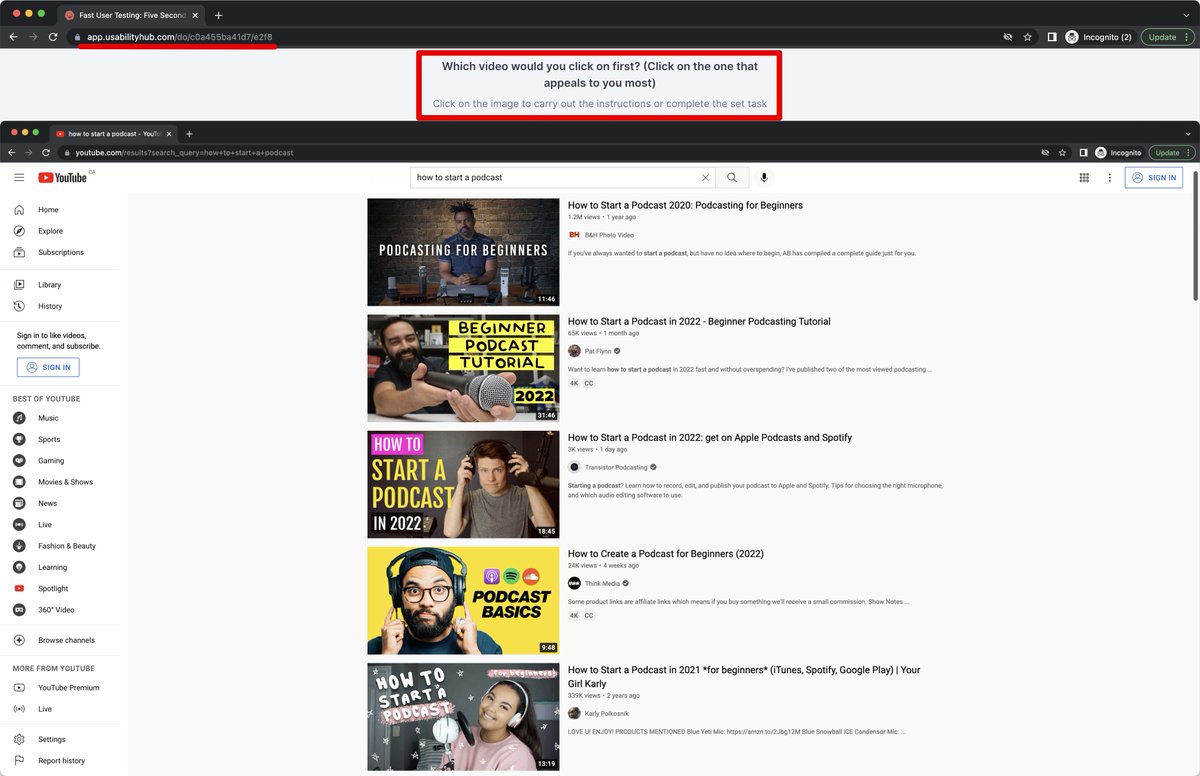Click the magnifier search button

[x=732, y=178]
